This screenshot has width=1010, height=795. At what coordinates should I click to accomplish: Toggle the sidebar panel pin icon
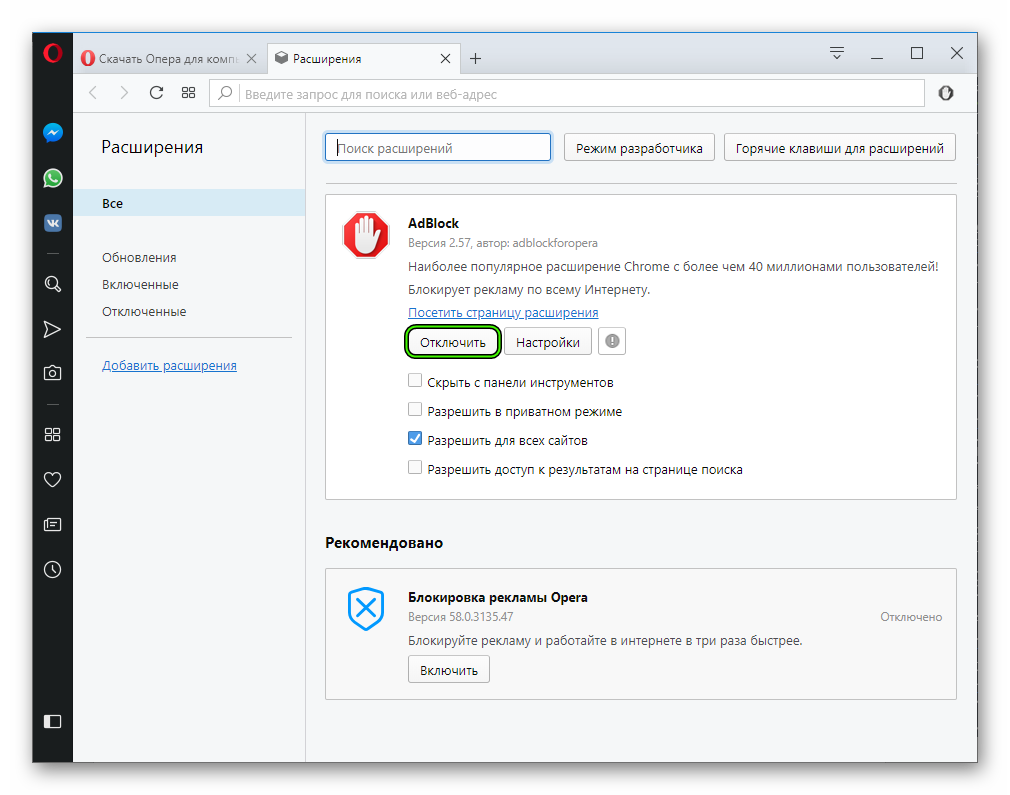[53, 722]
